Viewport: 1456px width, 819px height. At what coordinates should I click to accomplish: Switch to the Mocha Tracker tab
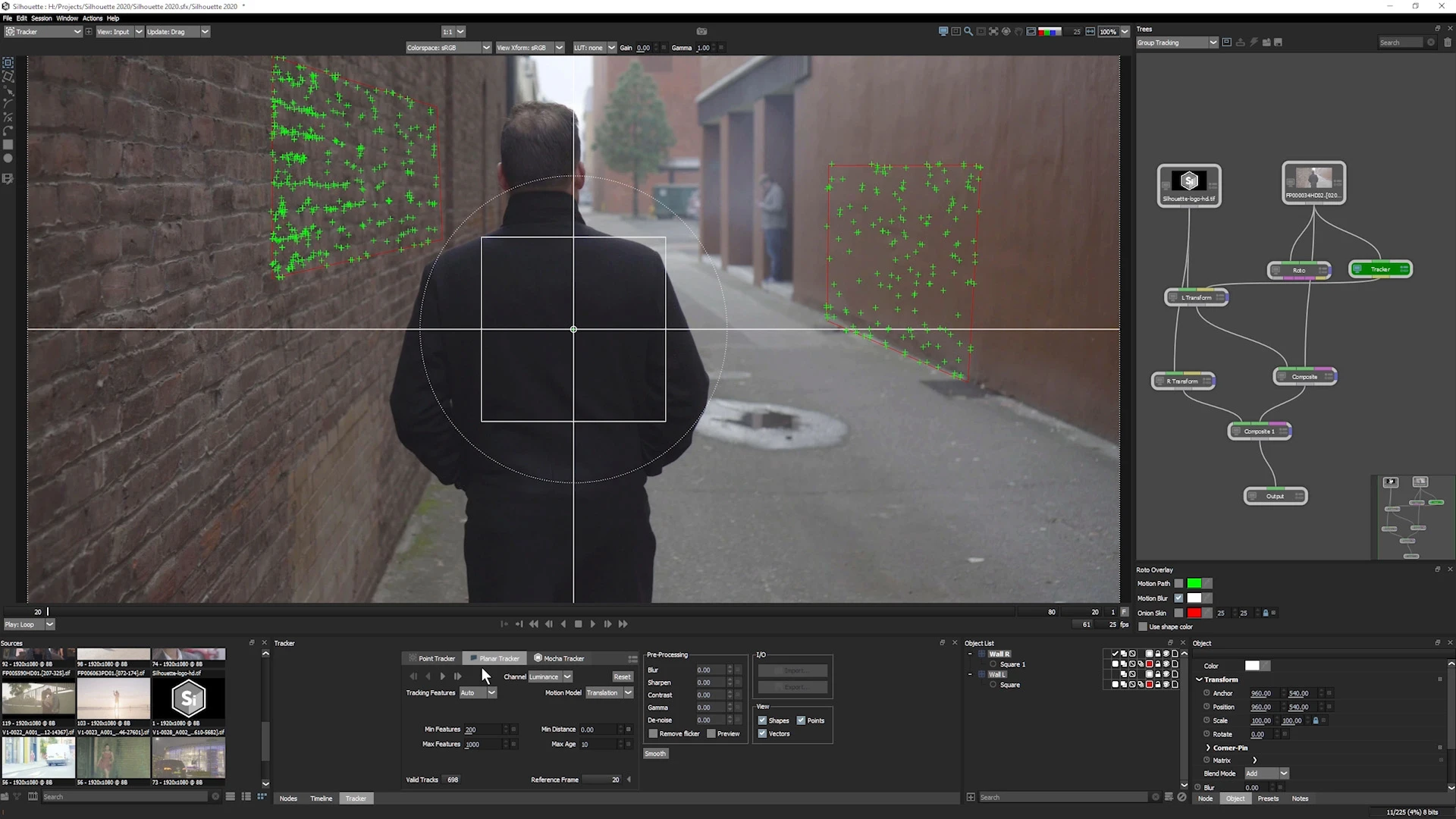pos(559,658)
